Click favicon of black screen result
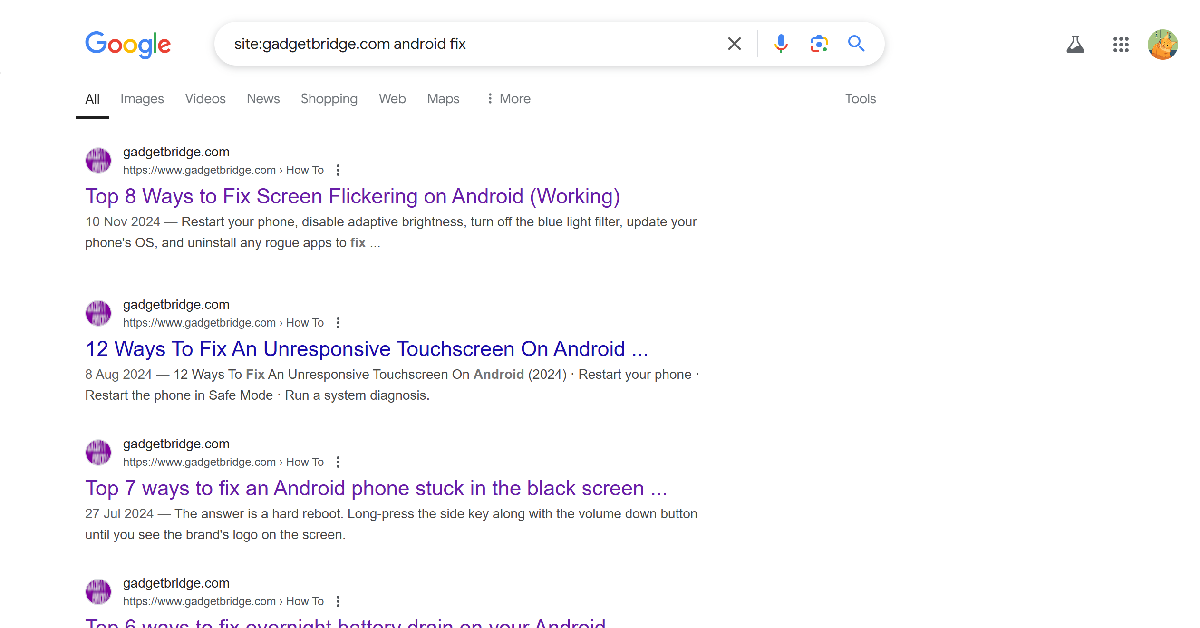1200x628 pixels. coord(98,452)
